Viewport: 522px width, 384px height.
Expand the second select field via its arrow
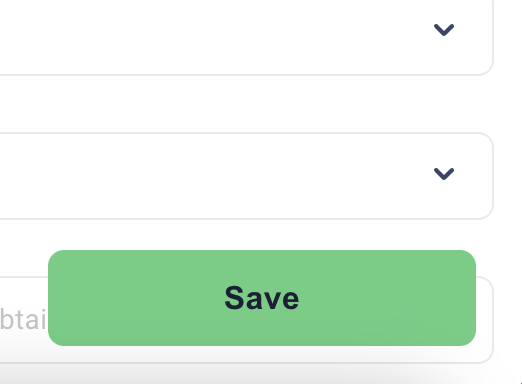[444, 174]
